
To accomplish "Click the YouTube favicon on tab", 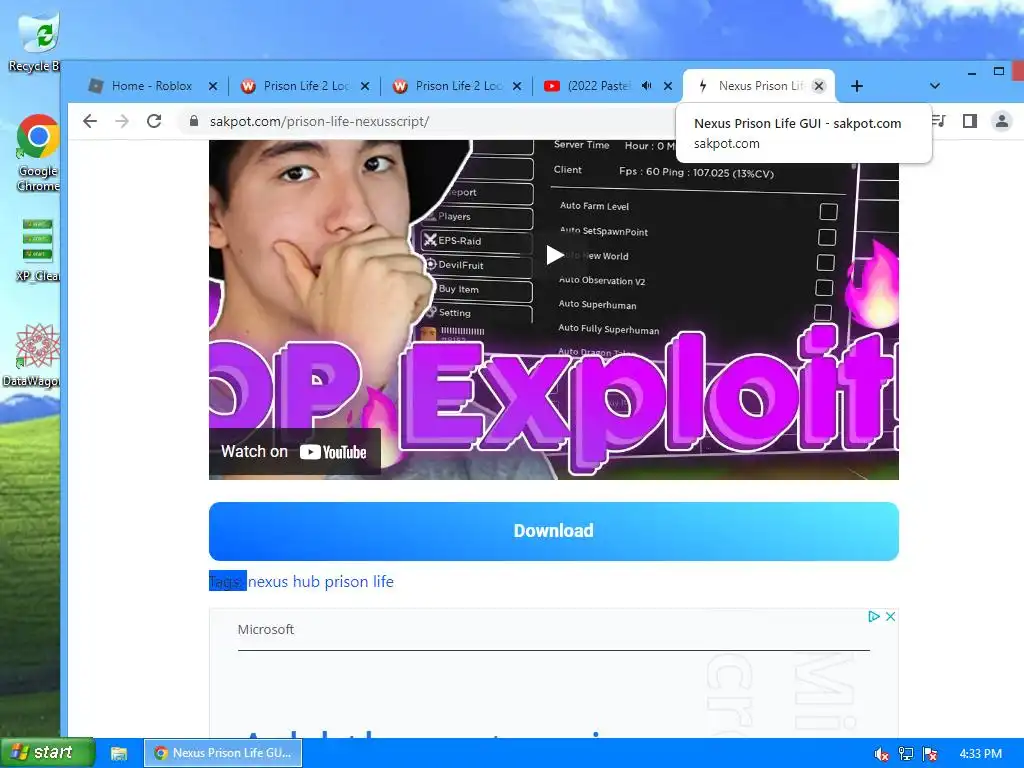I will click(x=552, y=86).
